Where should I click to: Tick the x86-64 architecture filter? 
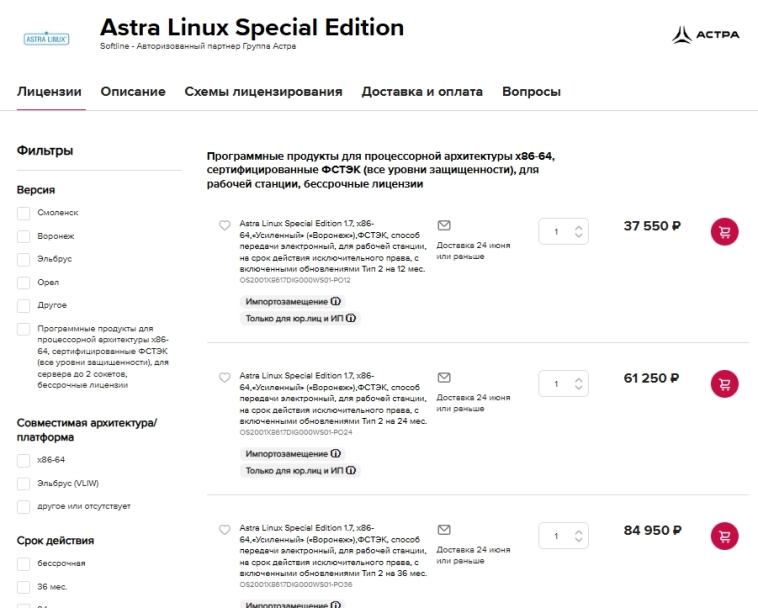point(24,460)
